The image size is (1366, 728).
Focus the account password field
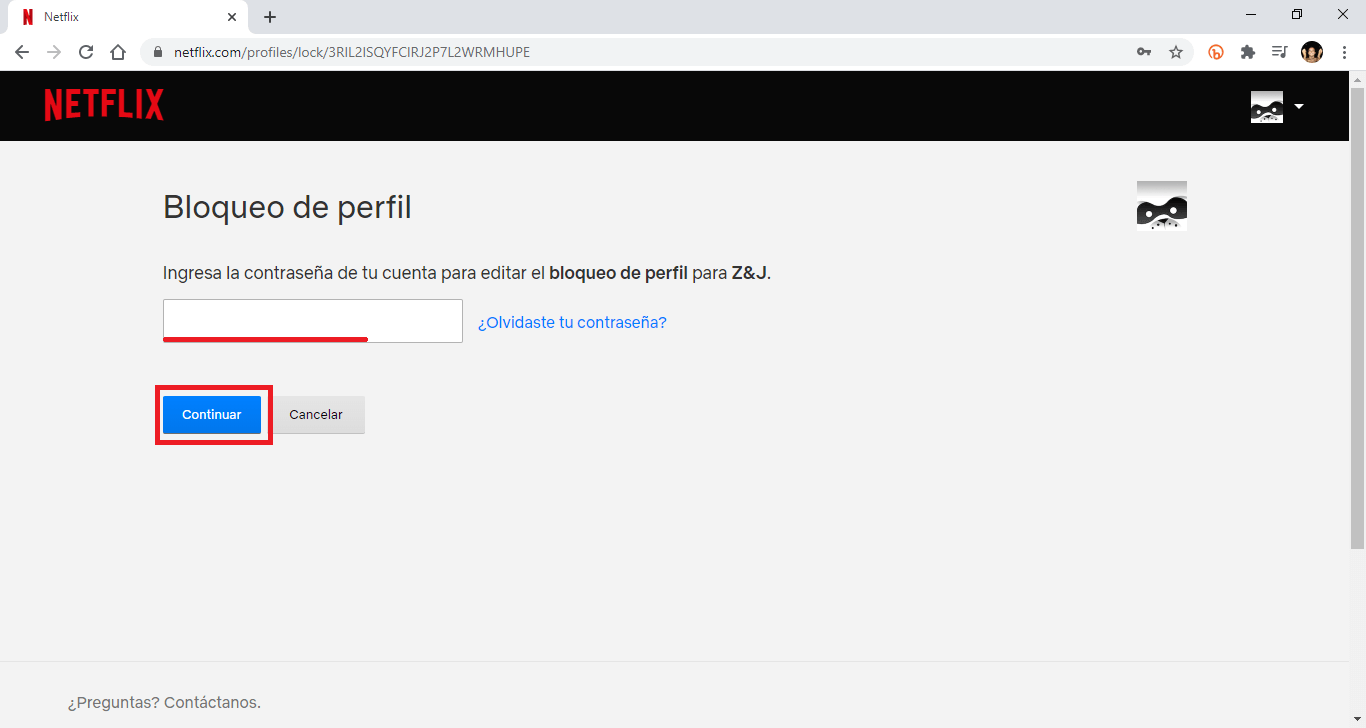tap(313, 321)
